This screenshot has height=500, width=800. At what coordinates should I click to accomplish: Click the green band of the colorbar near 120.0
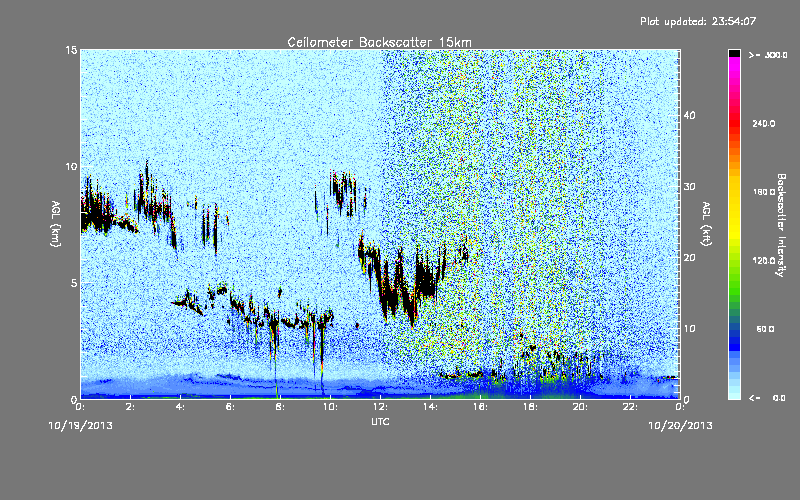734,265
